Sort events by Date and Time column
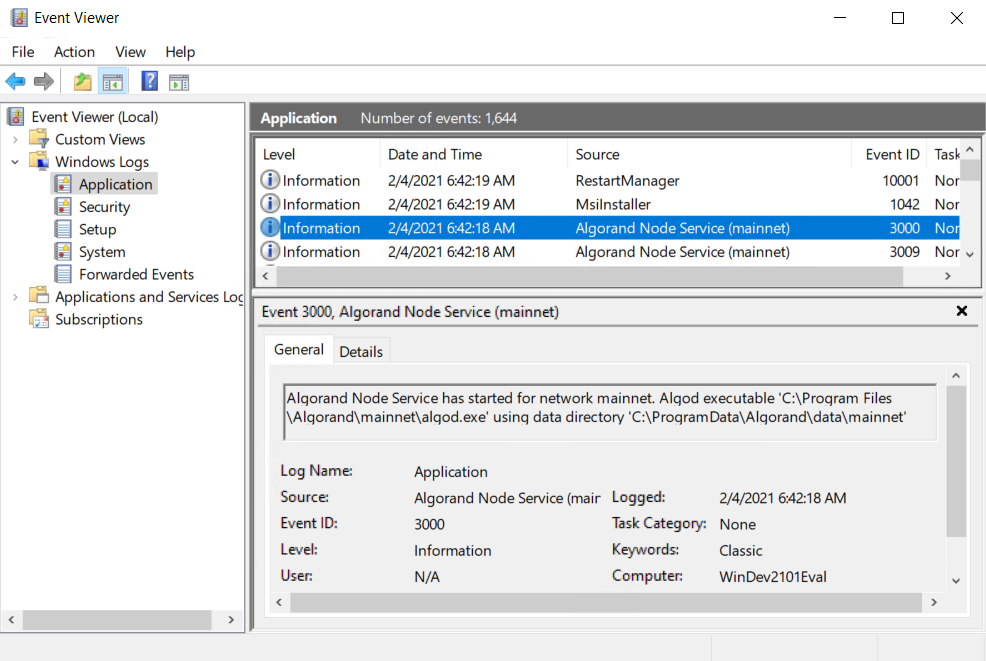Screen dimensions: 986x661 pyautogui.click(x=474, y=154)
